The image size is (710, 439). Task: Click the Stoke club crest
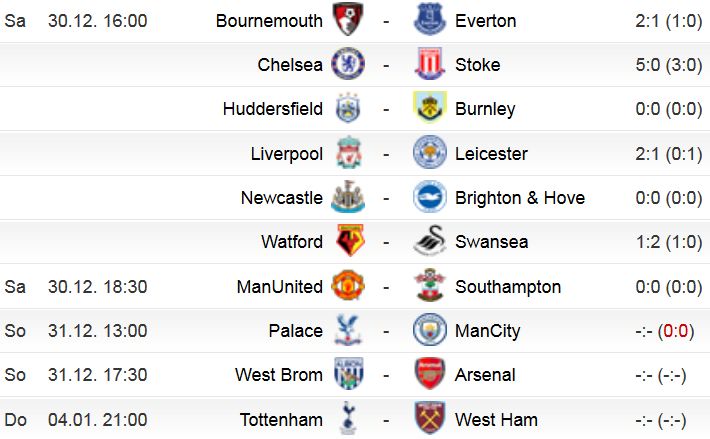pyautogui.click(x=430, y=63)
